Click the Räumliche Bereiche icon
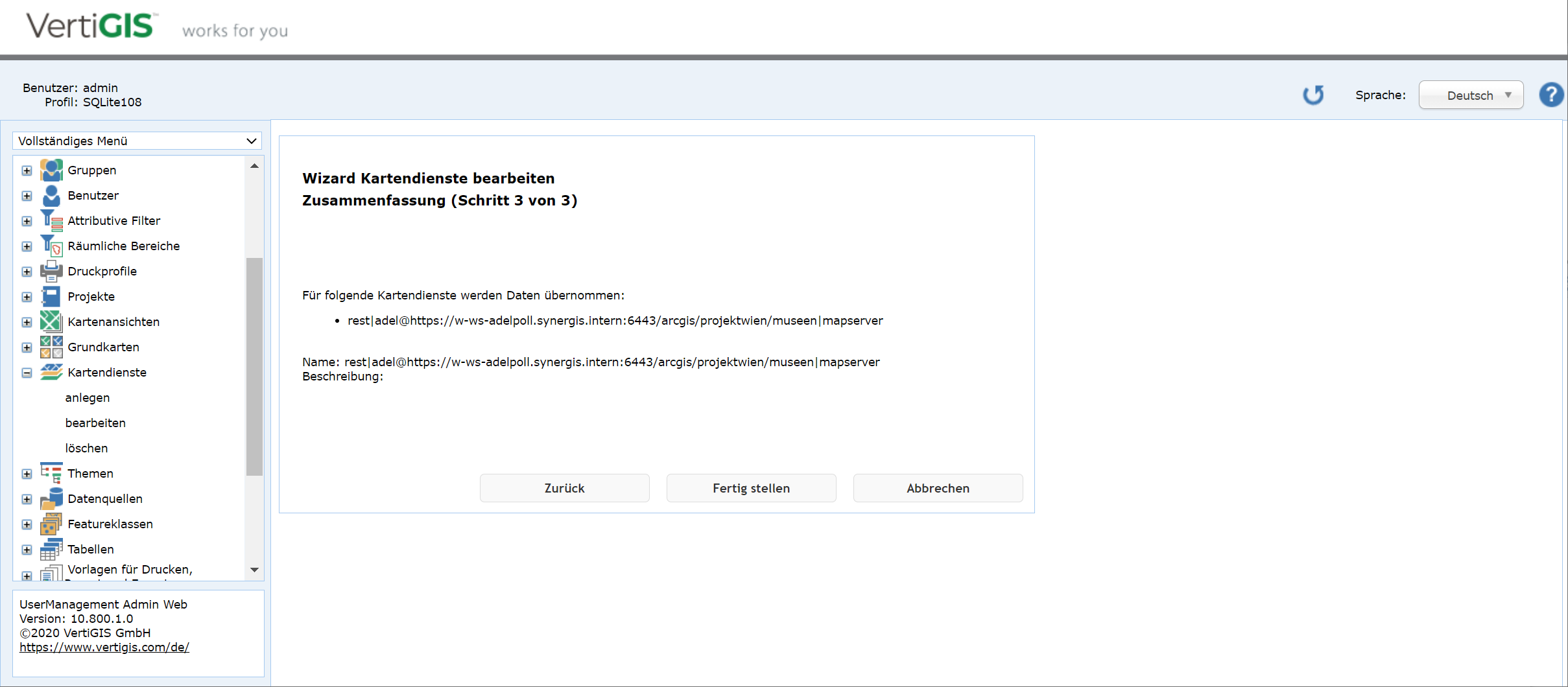 pyautogui.click(x=51, y=246)
